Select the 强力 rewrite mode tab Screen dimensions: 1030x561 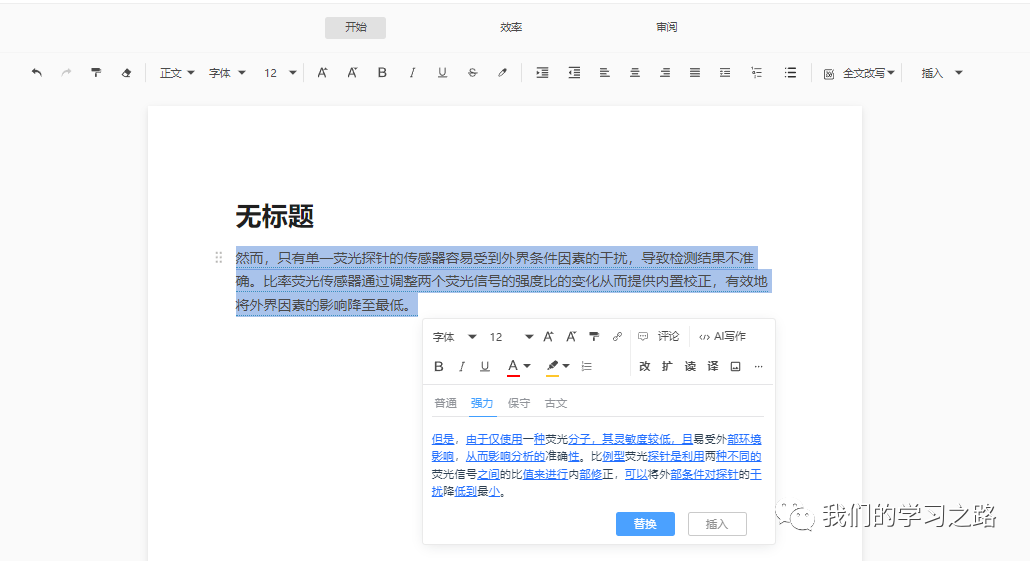[x=481, y=403]
